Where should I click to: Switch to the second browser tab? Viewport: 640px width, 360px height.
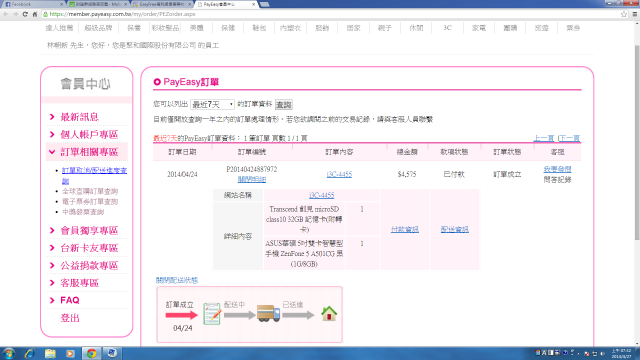coord(98,4)
